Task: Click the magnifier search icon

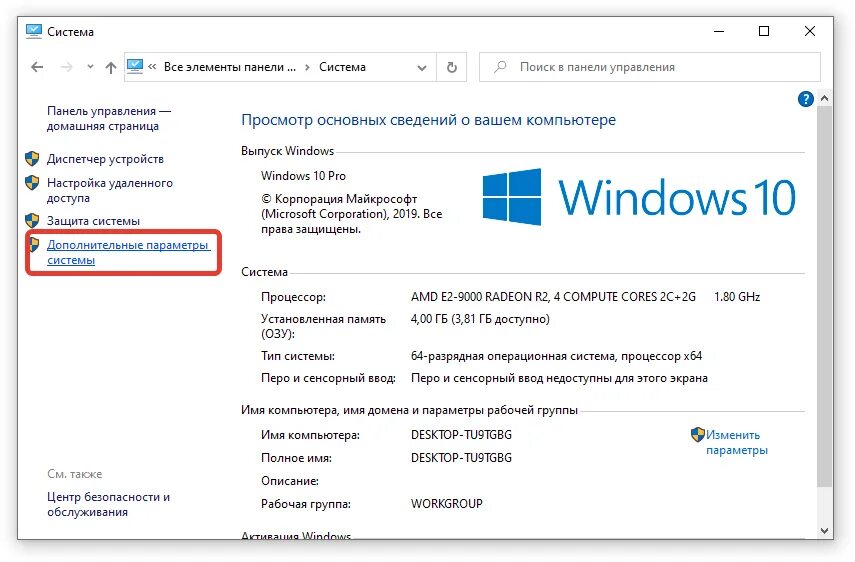Action: click(499, 67)
